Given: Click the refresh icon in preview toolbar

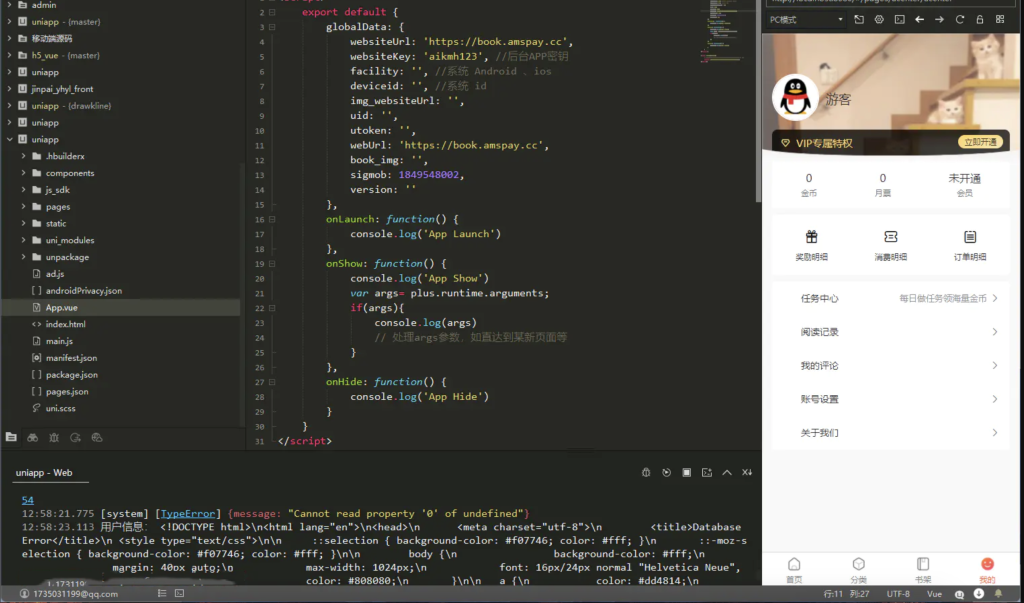Looking at the screenshot, I should point(960,20).
